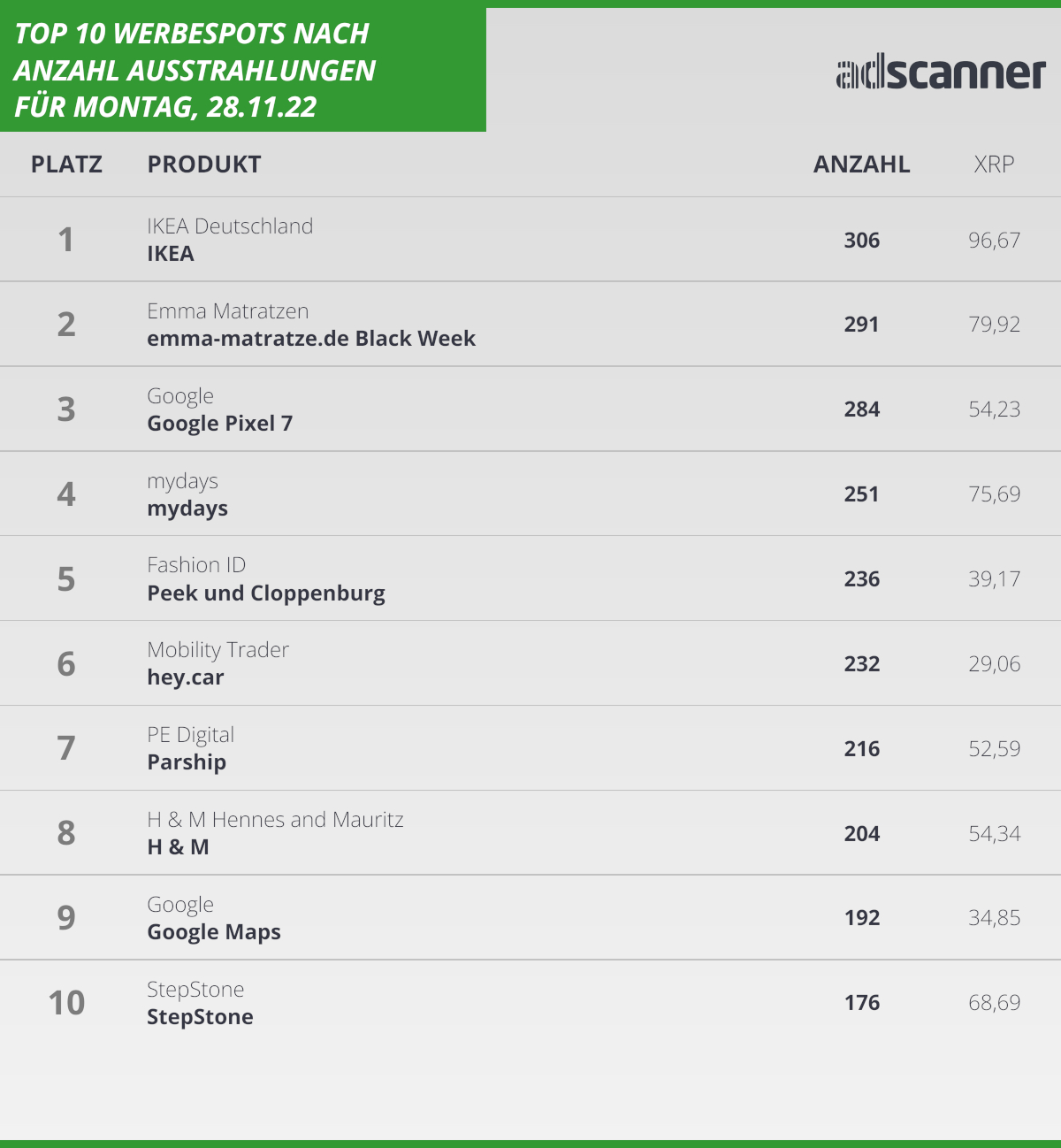Click the hey.car product name

(x=186, y=677)
